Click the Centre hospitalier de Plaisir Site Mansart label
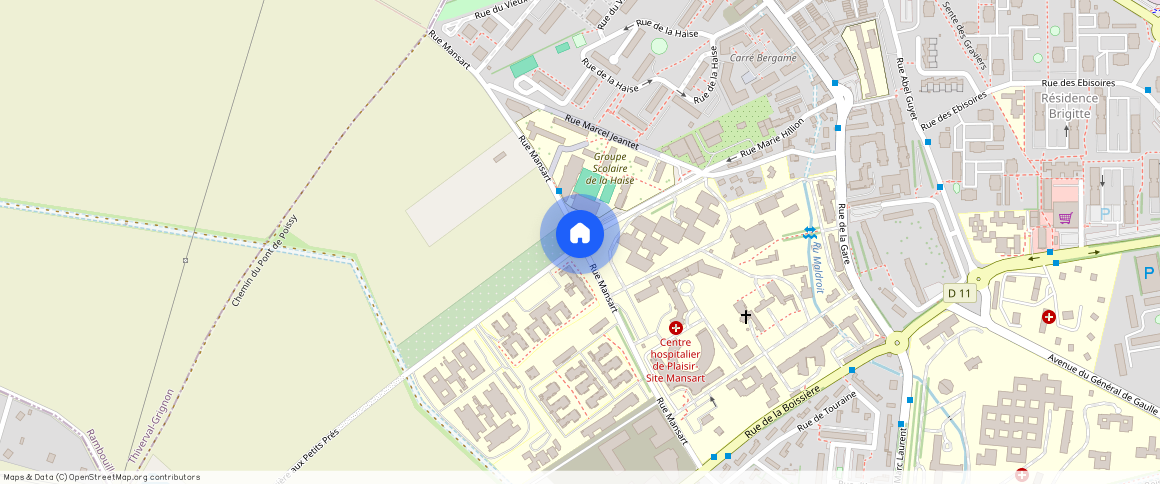 point(675,360)
